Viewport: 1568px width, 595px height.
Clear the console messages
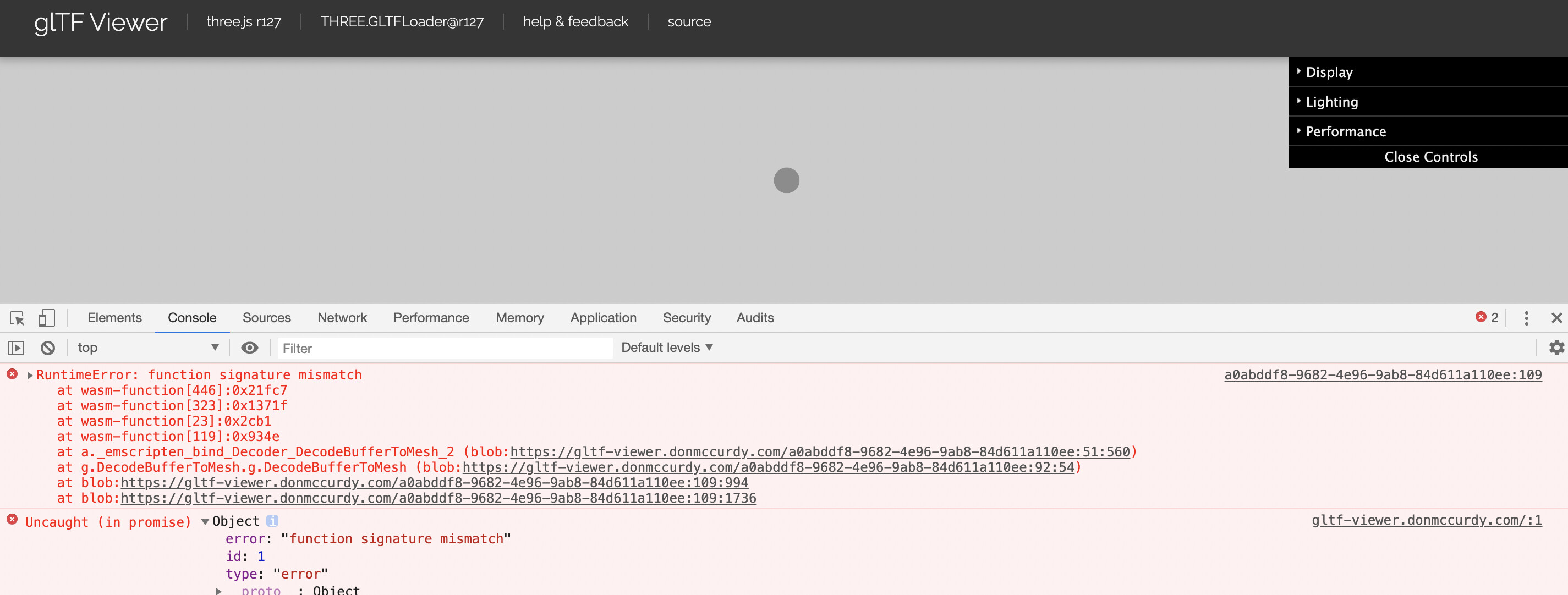tap(48, 348)
